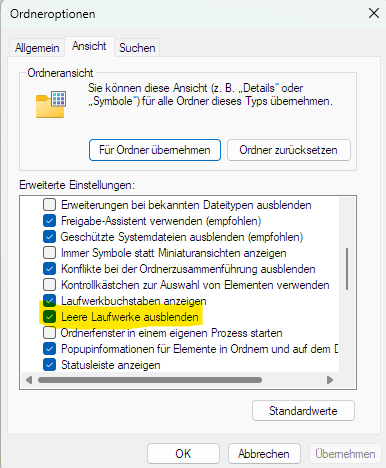
Task: Disable Statusleiste anzeigen option
Action: [49, 365]
